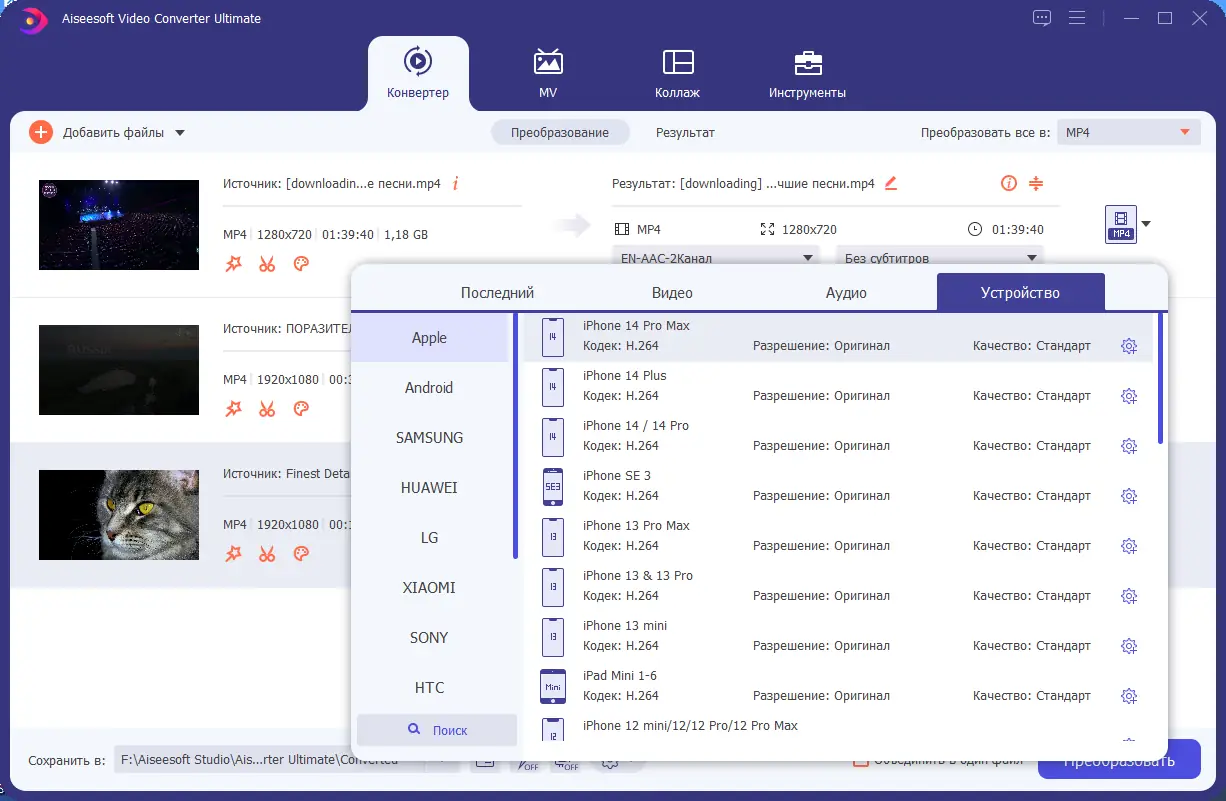Open the EN-AAC-2Канал audio track dropdown
Screen dimensions: 1226x801
coord(716,257)
